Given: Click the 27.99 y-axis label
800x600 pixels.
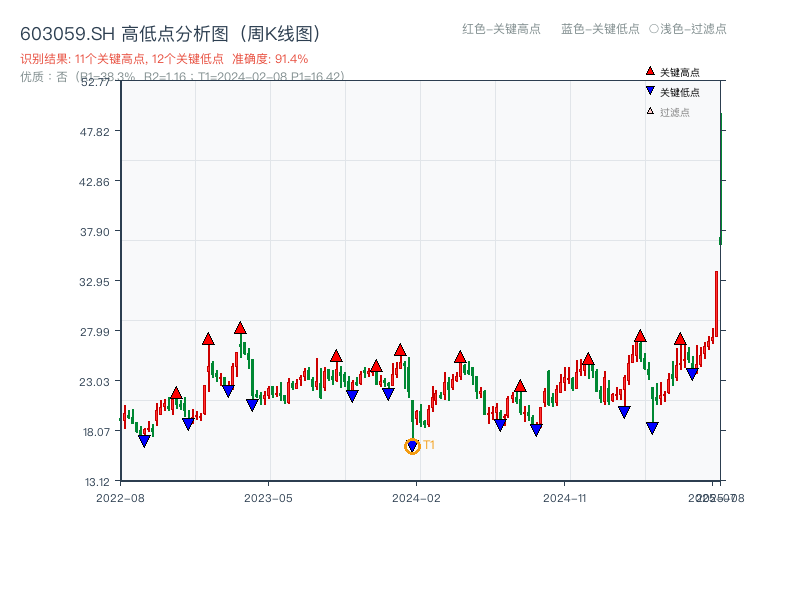Looking at the screenshot, I should 94,332.
